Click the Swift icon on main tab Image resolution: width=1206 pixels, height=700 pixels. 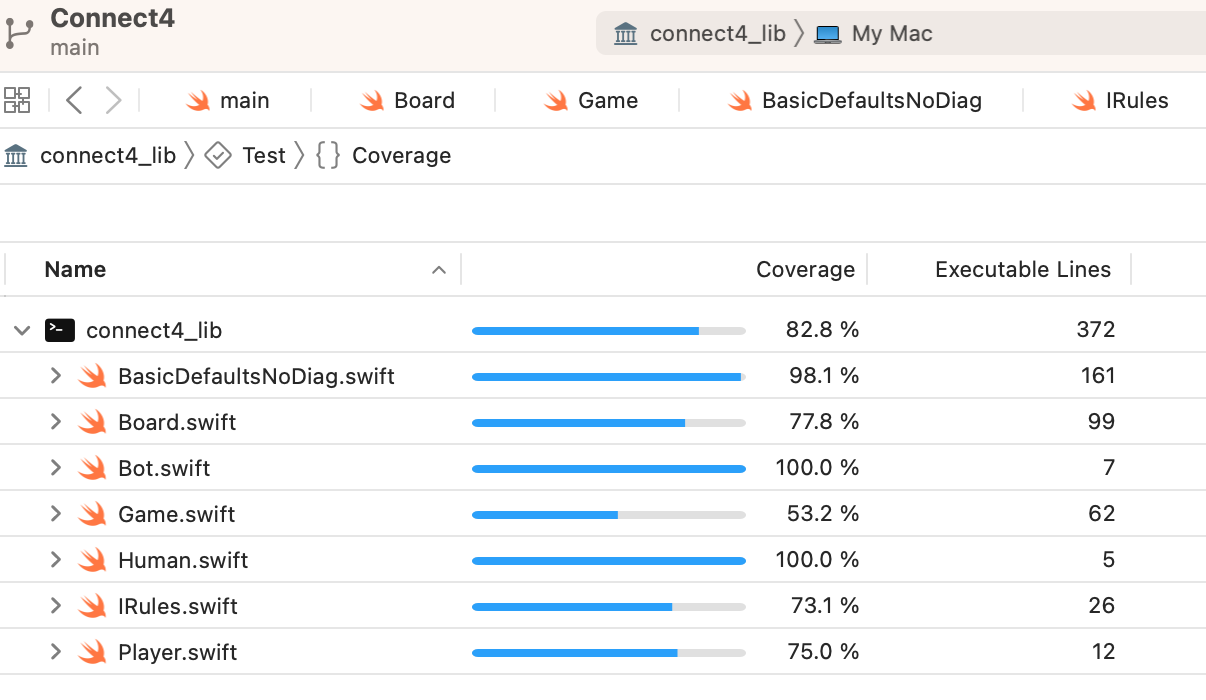point(197,100)
